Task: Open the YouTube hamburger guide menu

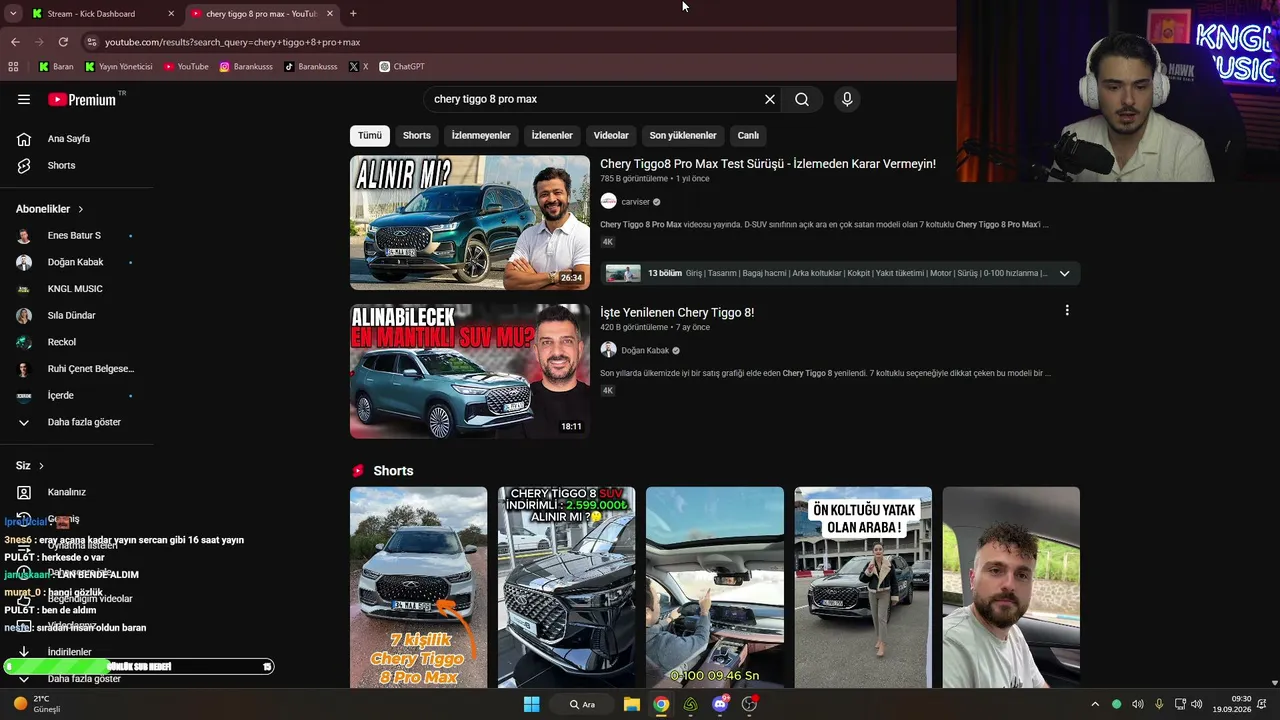Action: coord(24,99)
